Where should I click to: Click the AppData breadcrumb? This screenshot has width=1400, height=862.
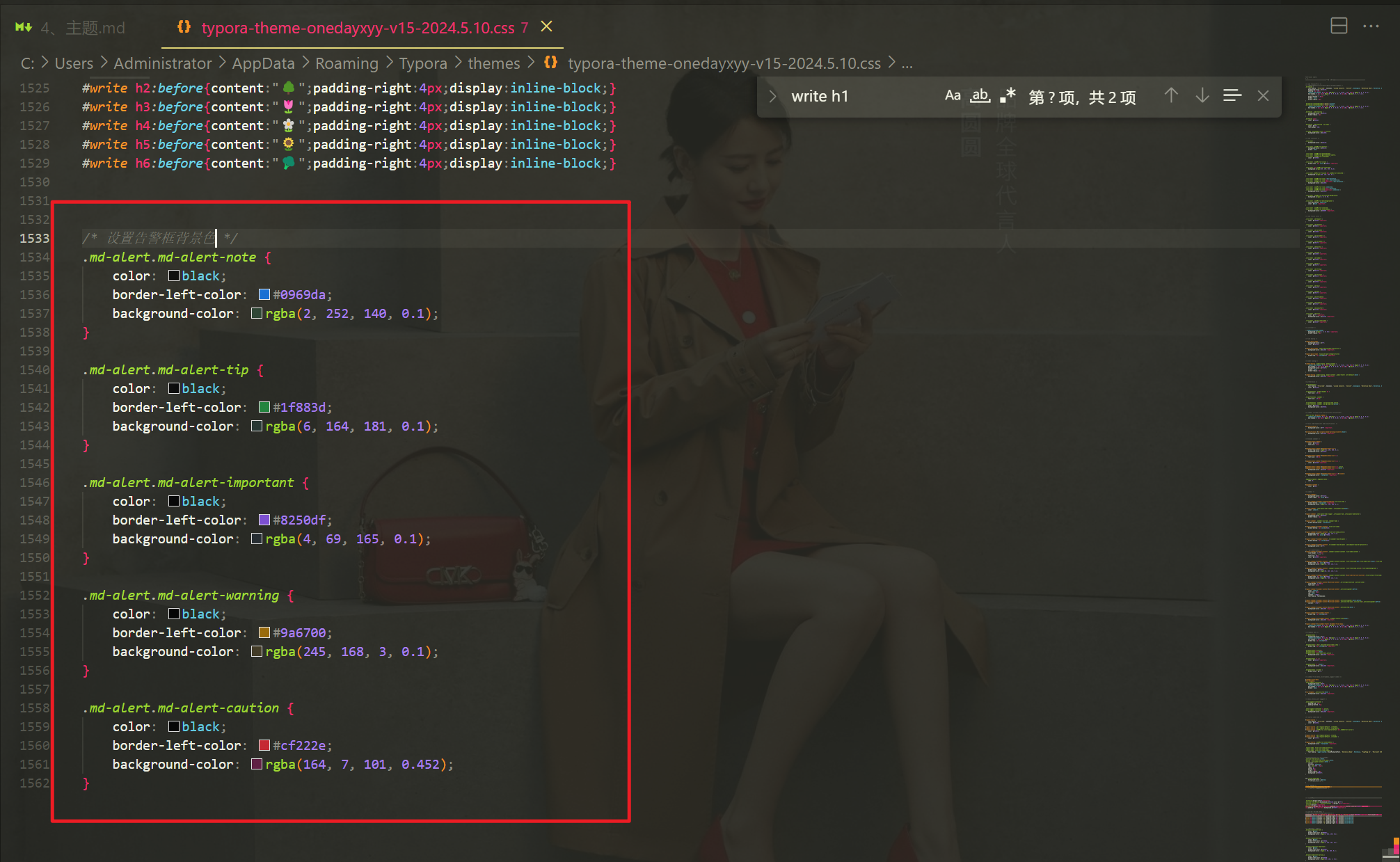(264, 63)
